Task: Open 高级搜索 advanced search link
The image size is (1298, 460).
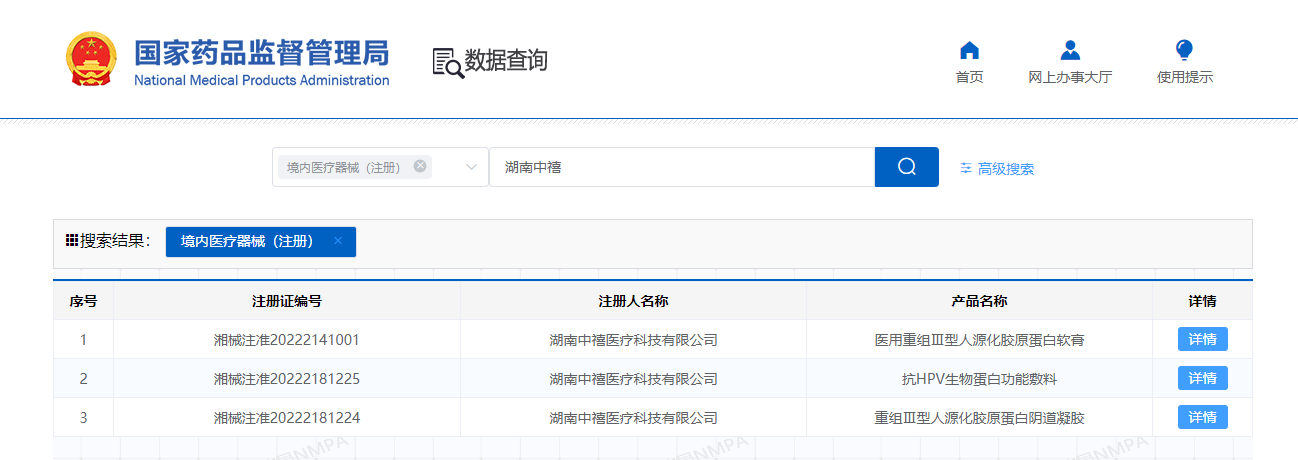Action: tap(1005, 169)
